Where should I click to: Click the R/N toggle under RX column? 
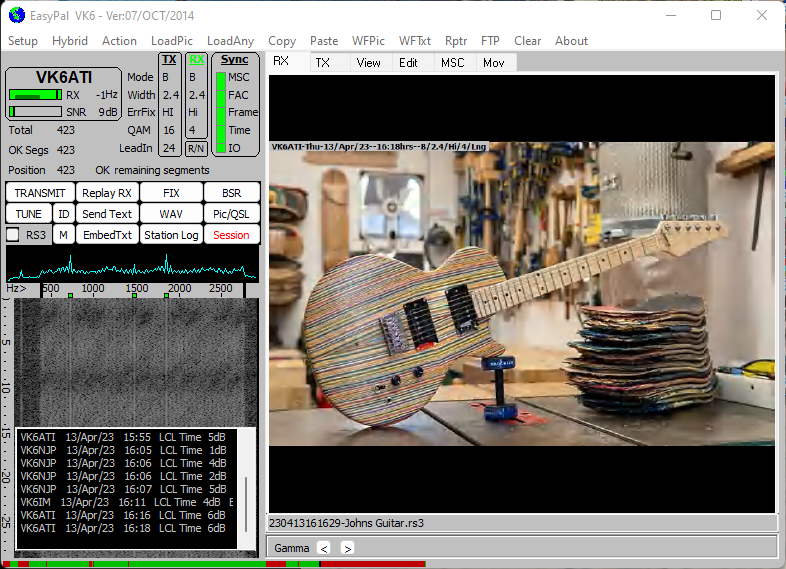pyautogui.click(x=197, y=148)
